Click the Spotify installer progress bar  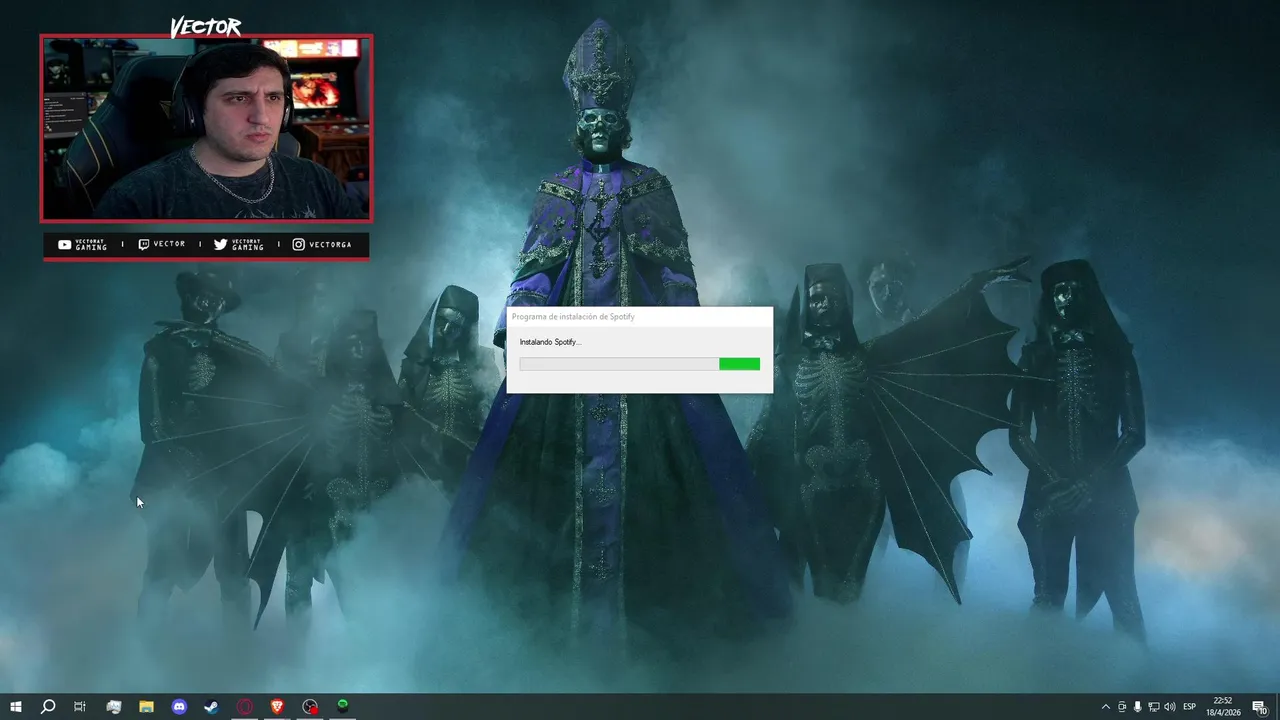[640, 364]
